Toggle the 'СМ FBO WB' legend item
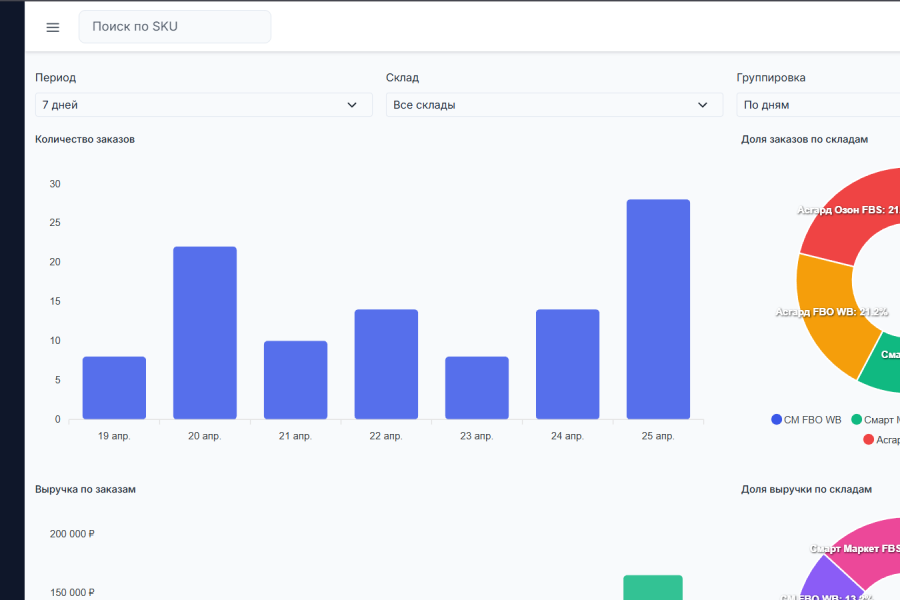This screenshot has width=900, height=600. point(806,420)
